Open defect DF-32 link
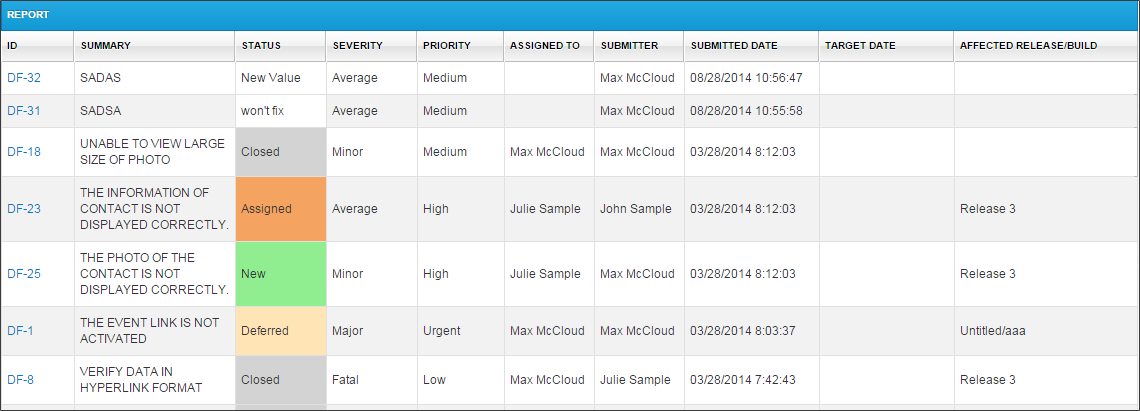Image resolution: width=1140 pixels, height=411 pixels. pos(23,78)
